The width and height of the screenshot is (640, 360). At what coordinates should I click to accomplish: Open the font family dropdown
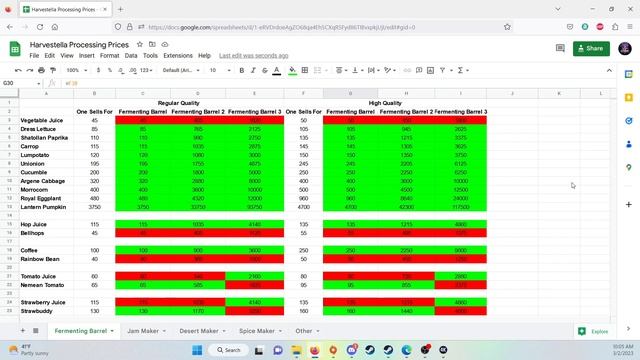pos(181,70)
